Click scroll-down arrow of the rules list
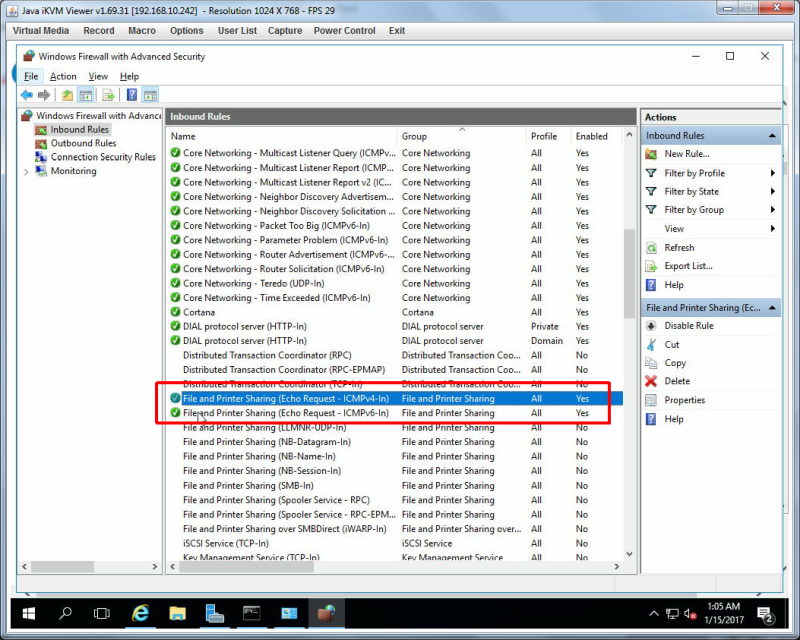 click(x=630, y=554)
